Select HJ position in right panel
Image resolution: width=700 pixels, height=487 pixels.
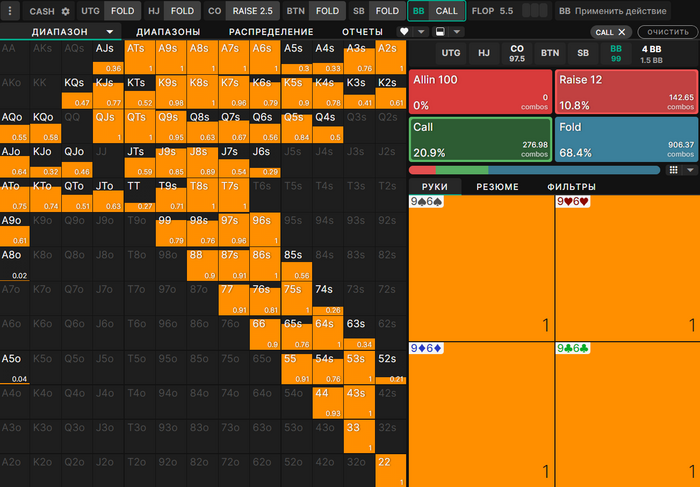(x=484, y=53)
